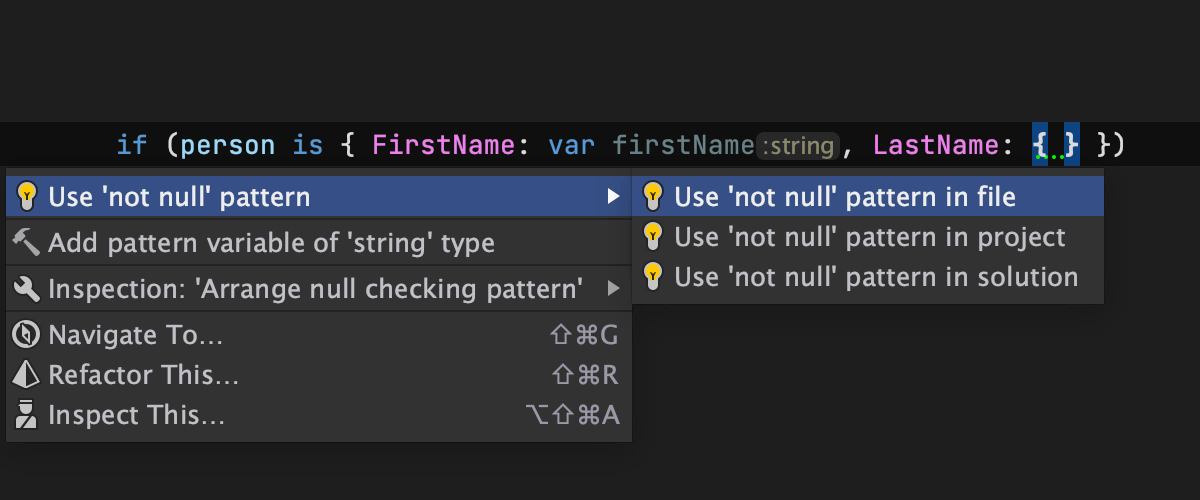The height and width of the screenshot is (500, 1200).
Task: Open the "Refactor This…" menu entry
Action: click(x=144, y=375)
